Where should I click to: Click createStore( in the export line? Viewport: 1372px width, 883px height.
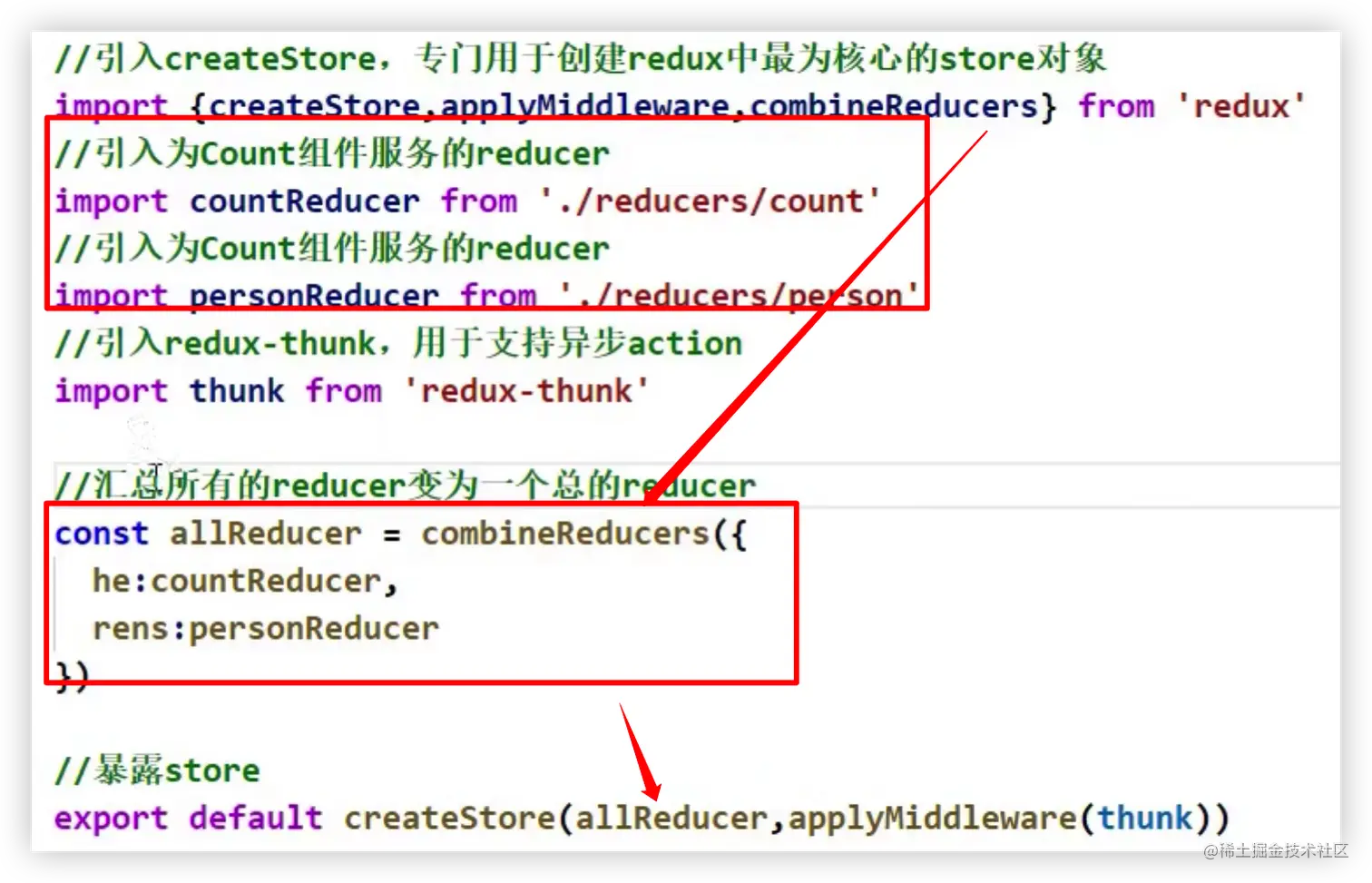click(458, 818)
